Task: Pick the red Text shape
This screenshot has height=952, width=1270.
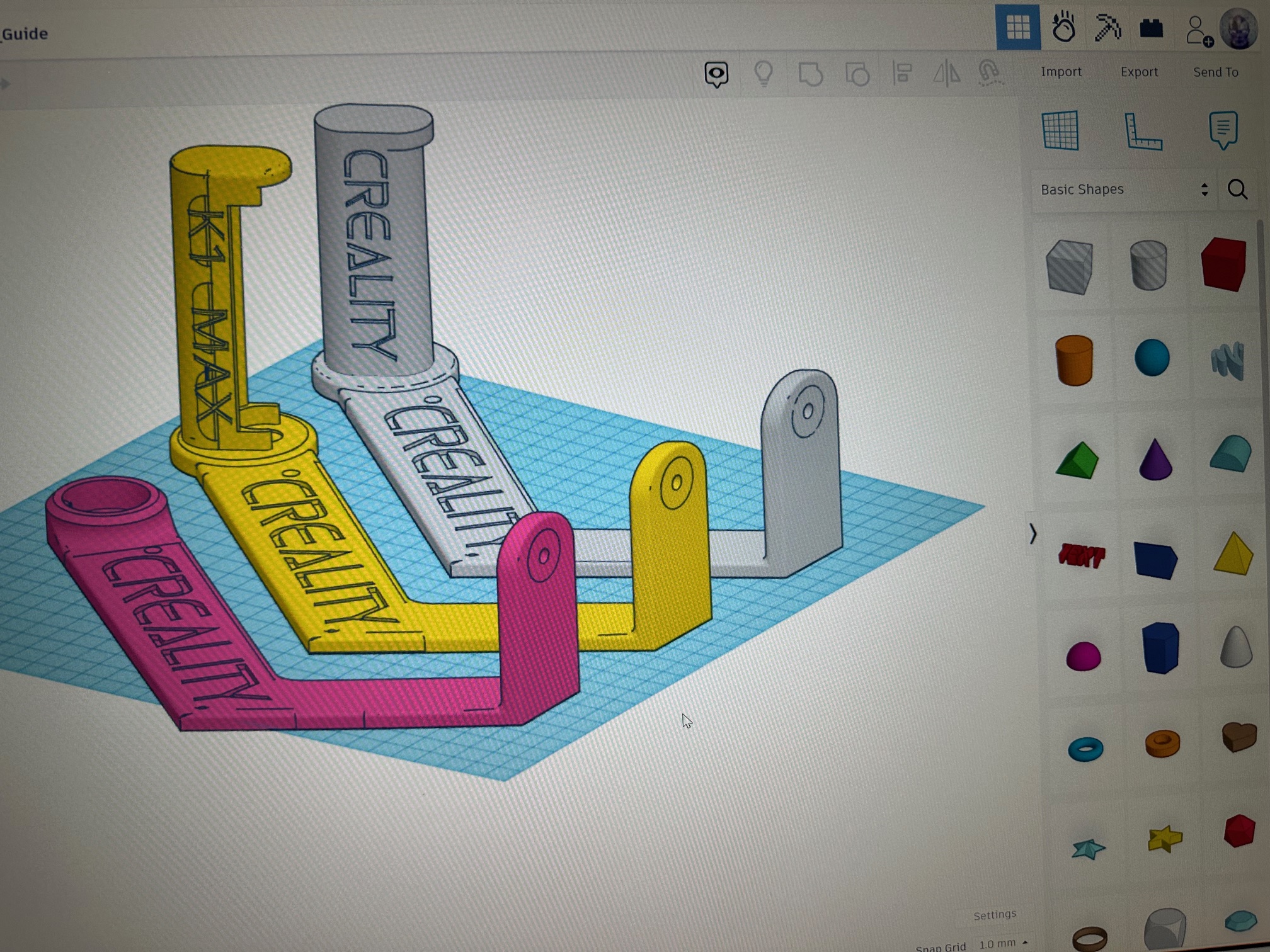Action: [x=1081, y=555]
